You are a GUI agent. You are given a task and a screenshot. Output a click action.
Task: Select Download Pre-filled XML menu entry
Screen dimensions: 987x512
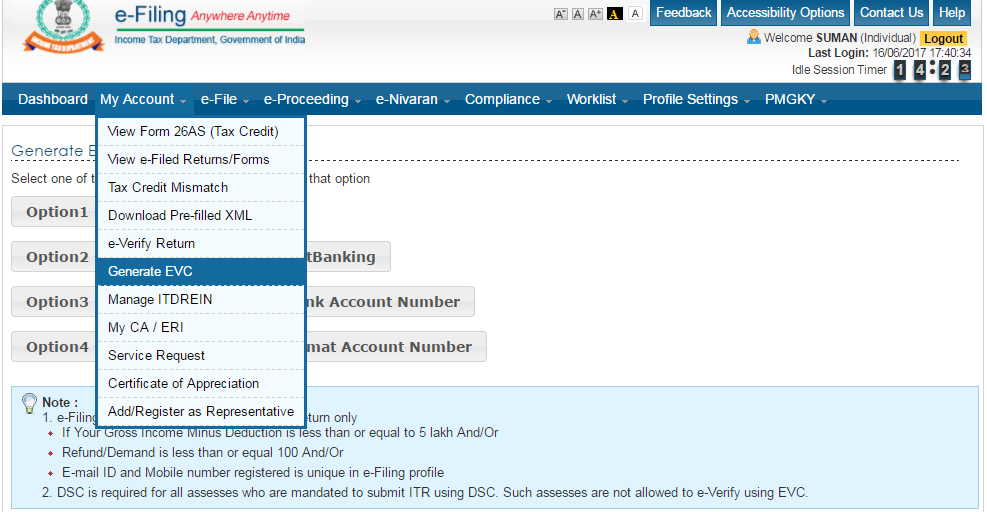(x=180, y=215)
